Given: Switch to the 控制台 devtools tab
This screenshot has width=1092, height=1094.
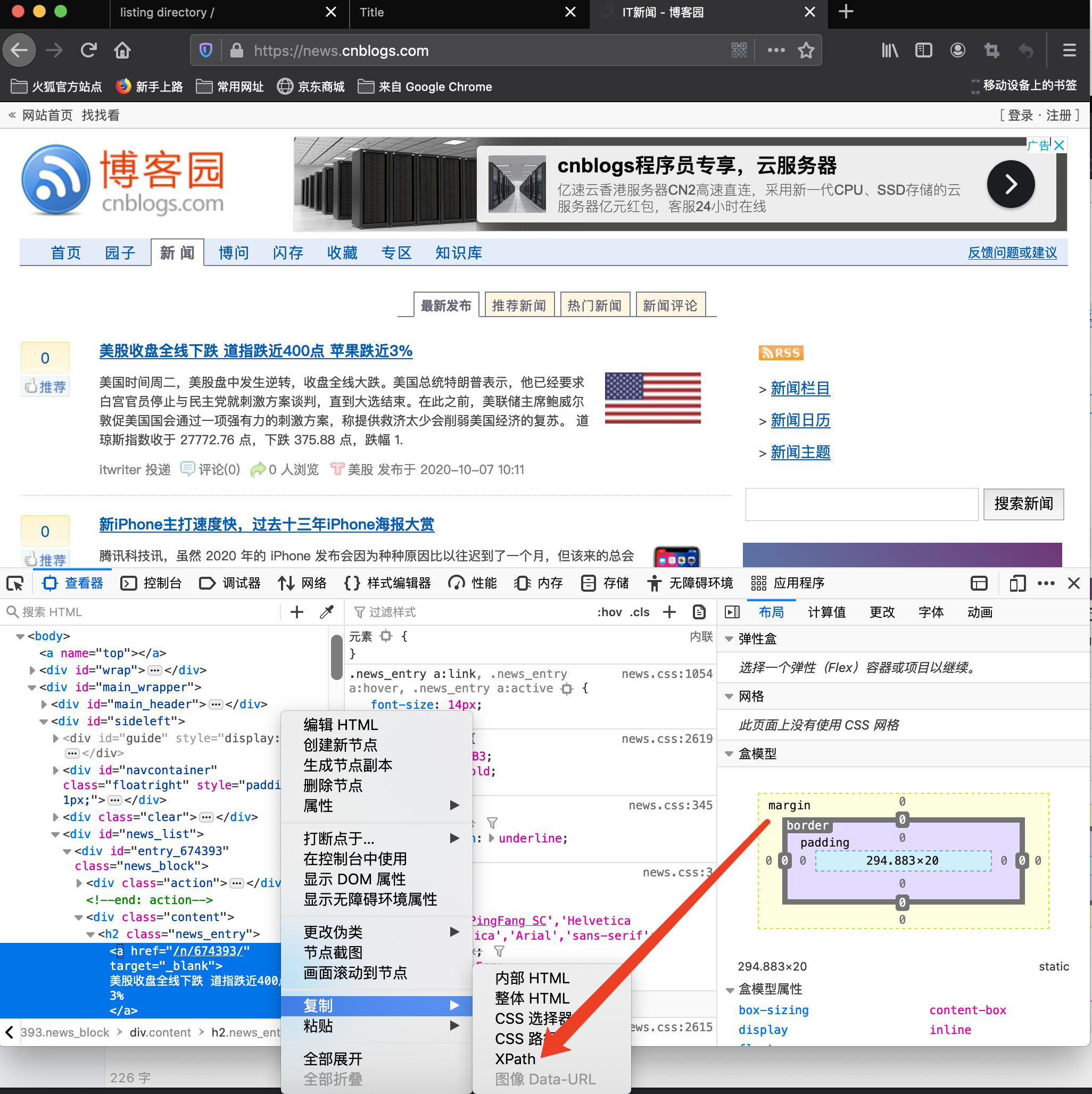Looking at the screenshot, I should point(151,583).
